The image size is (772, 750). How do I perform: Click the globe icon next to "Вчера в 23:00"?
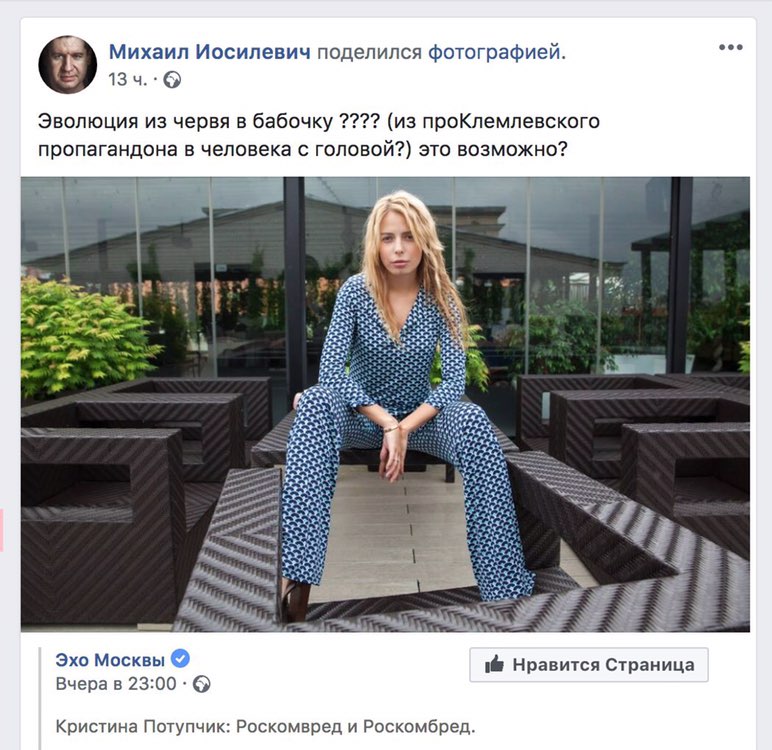201,684
